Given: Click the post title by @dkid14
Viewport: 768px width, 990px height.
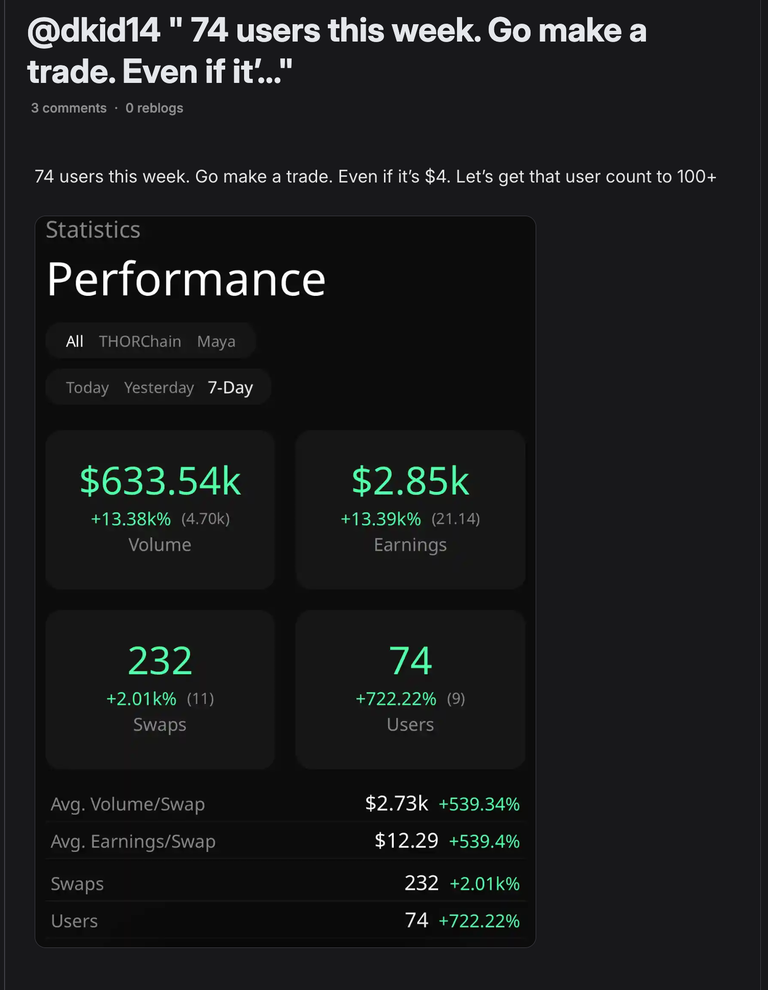Looking at the screenshot, I should (337, 50).
